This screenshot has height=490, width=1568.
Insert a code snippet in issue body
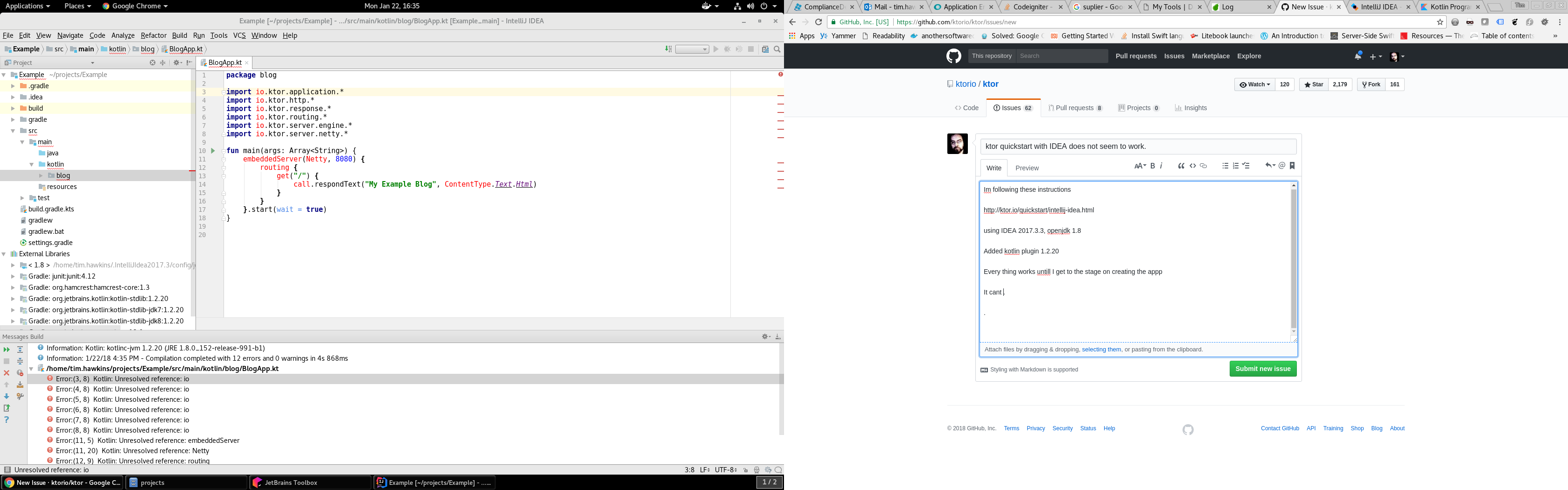1192,166
